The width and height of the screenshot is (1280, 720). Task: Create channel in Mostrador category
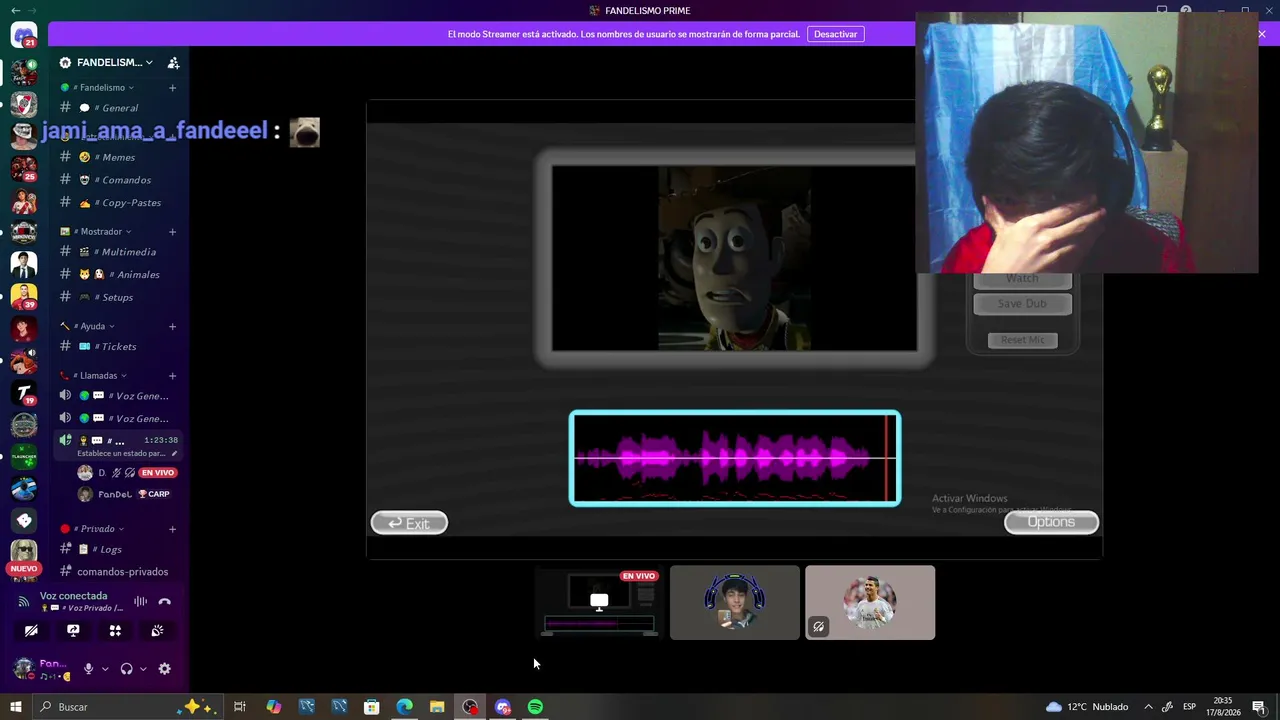coord(172,232)
